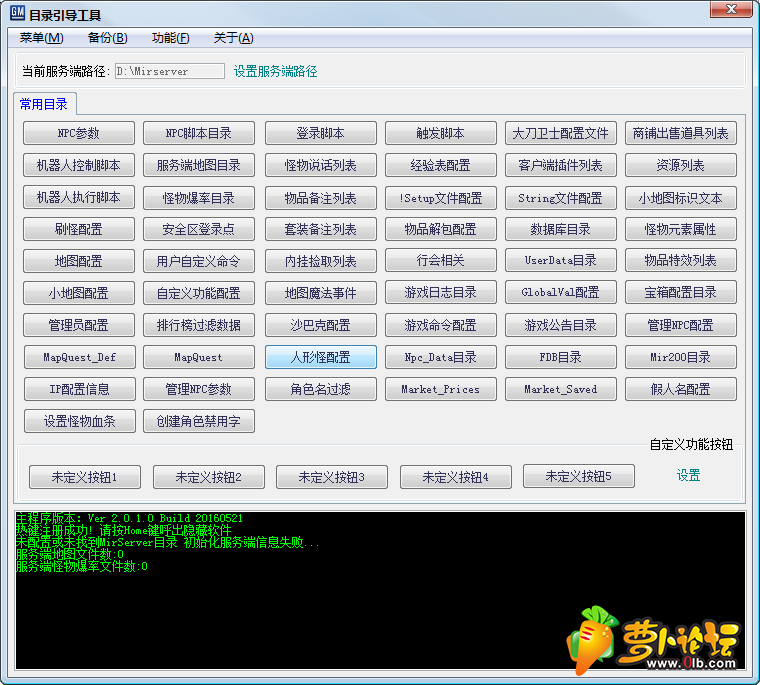760x685 pixels.
Task: Click the 游戏公告目录 button
Action: (x=561, y=325)
